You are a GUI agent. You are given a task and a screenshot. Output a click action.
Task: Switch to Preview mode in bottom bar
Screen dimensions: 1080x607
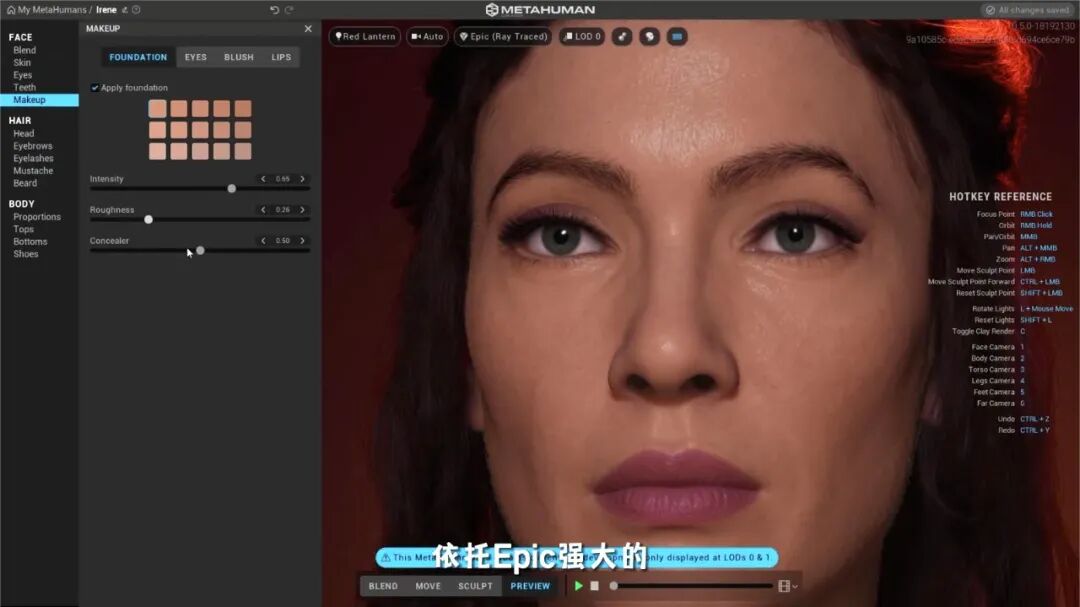(x=530, y=586)
